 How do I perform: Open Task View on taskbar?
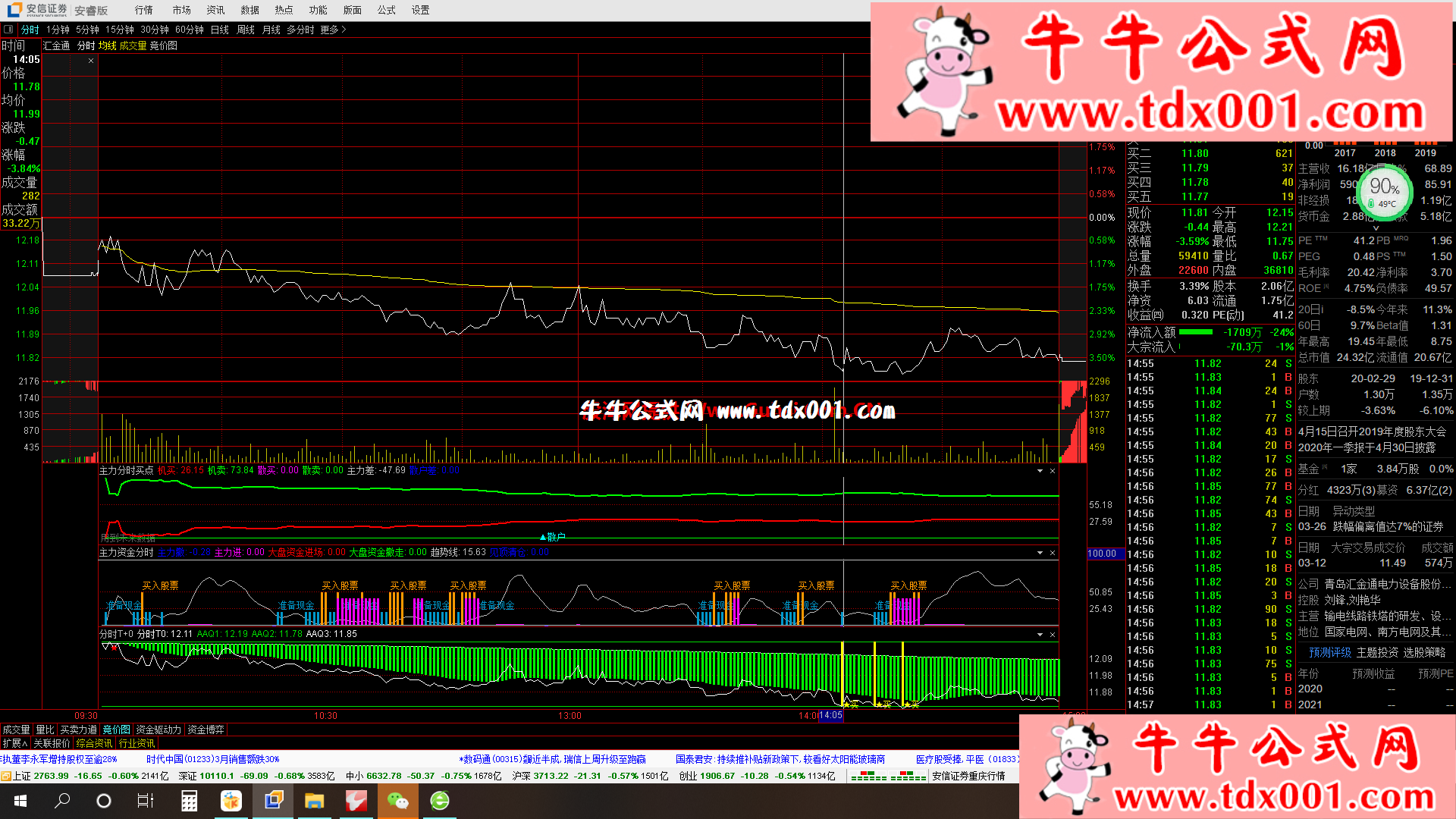(146, 801)
